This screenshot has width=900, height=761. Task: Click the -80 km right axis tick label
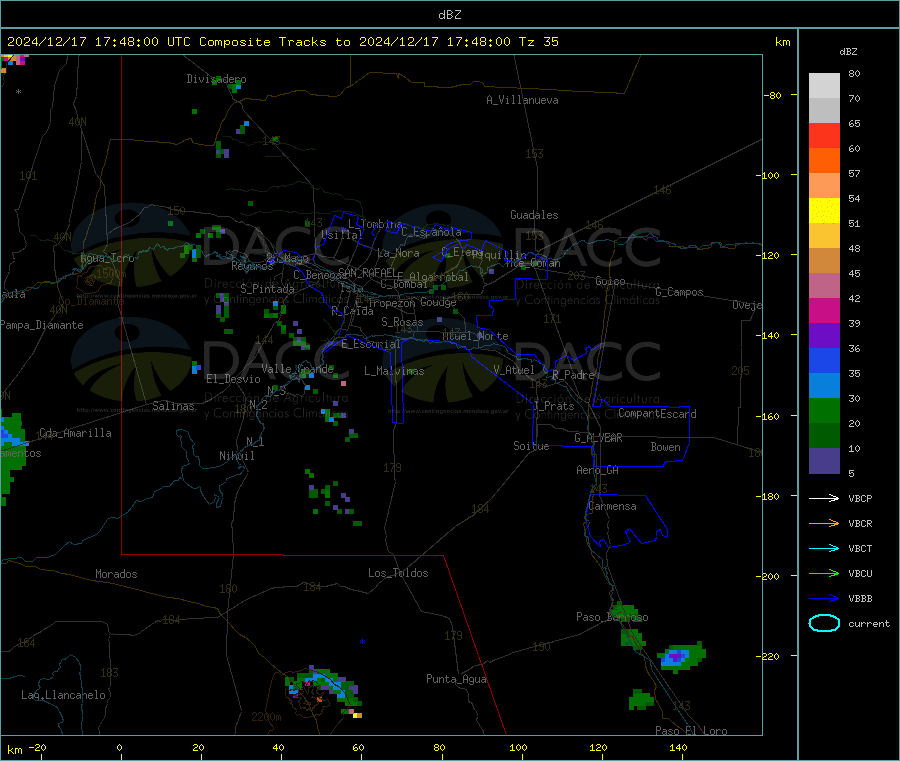(771, 95)
